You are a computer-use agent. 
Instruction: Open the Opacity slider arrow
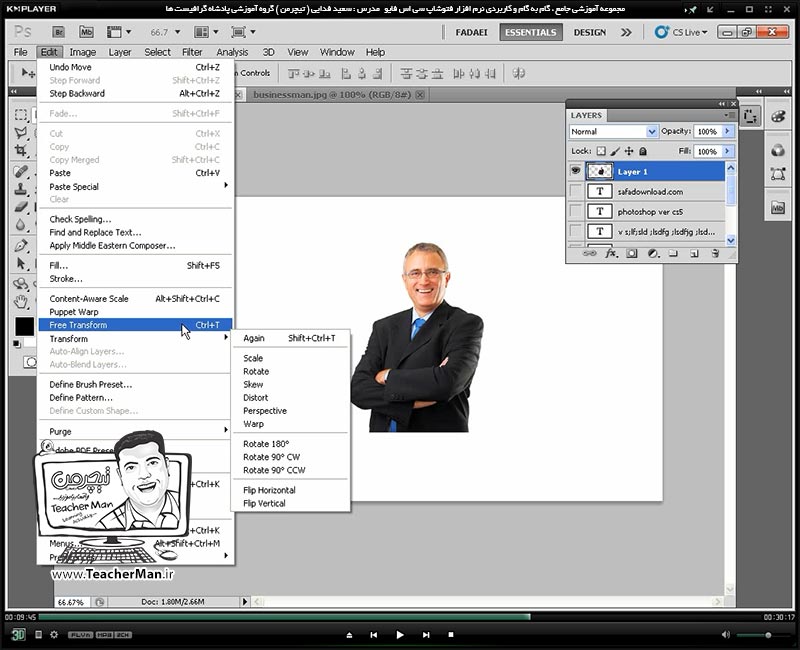[728, 132]
